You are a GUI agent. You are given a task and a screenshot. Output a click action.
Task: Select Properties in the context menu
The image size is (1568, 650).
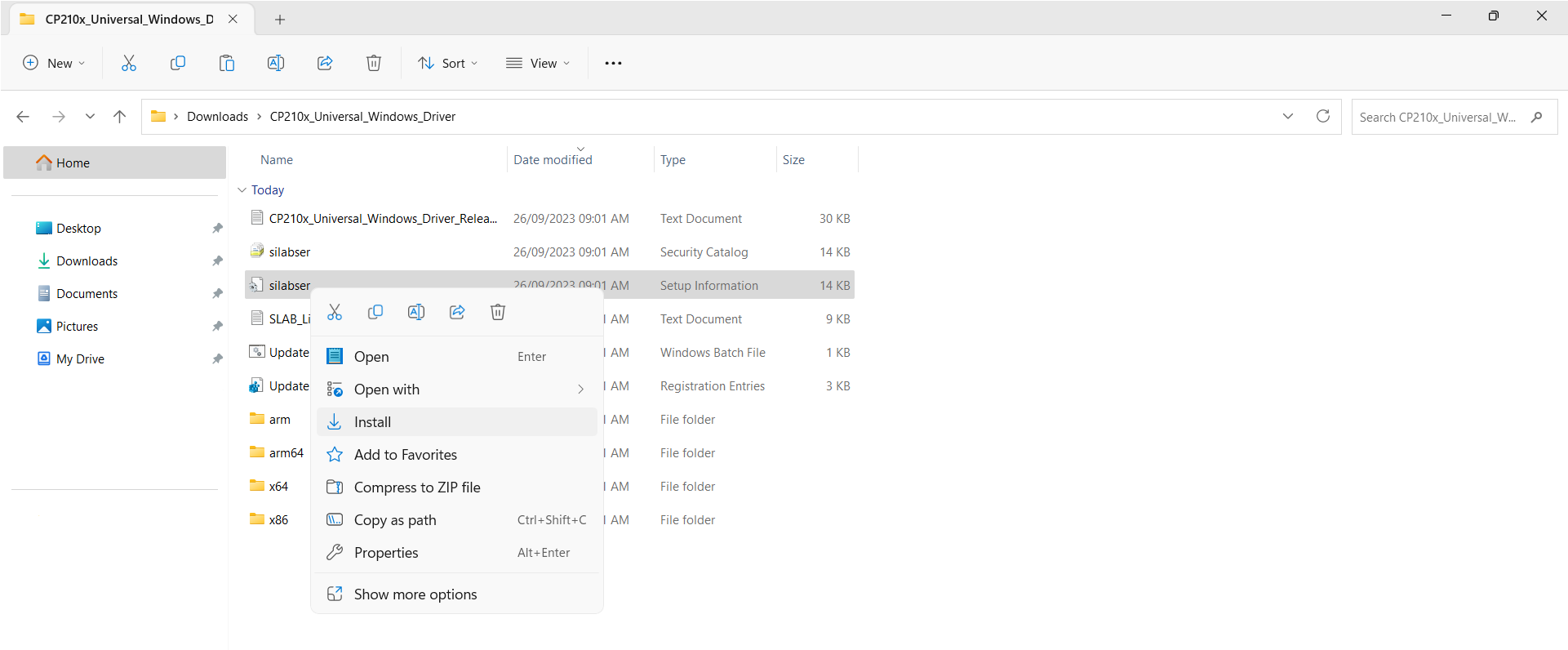386,553
